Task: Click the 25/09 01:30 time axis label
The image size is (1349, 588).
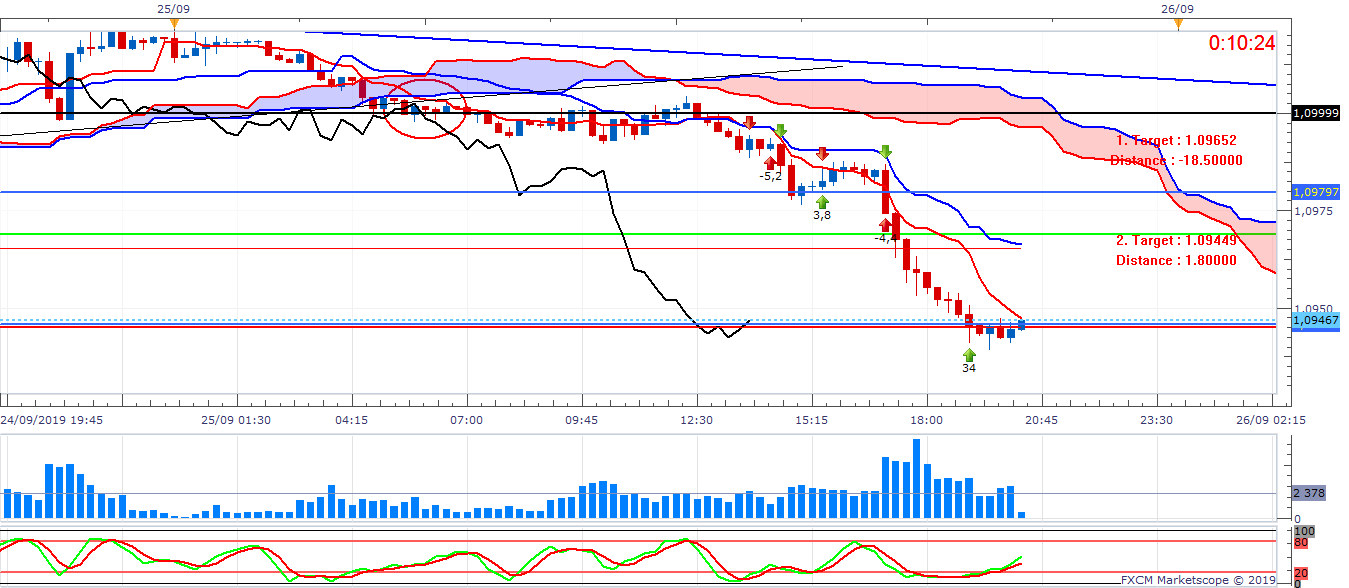Action: (x=236, y=420)
